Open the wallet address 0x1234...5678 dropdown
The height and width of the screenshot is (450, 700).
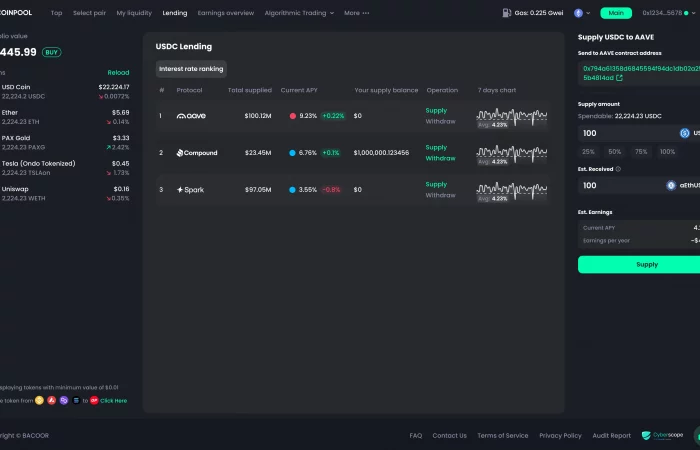pos(668,13)
